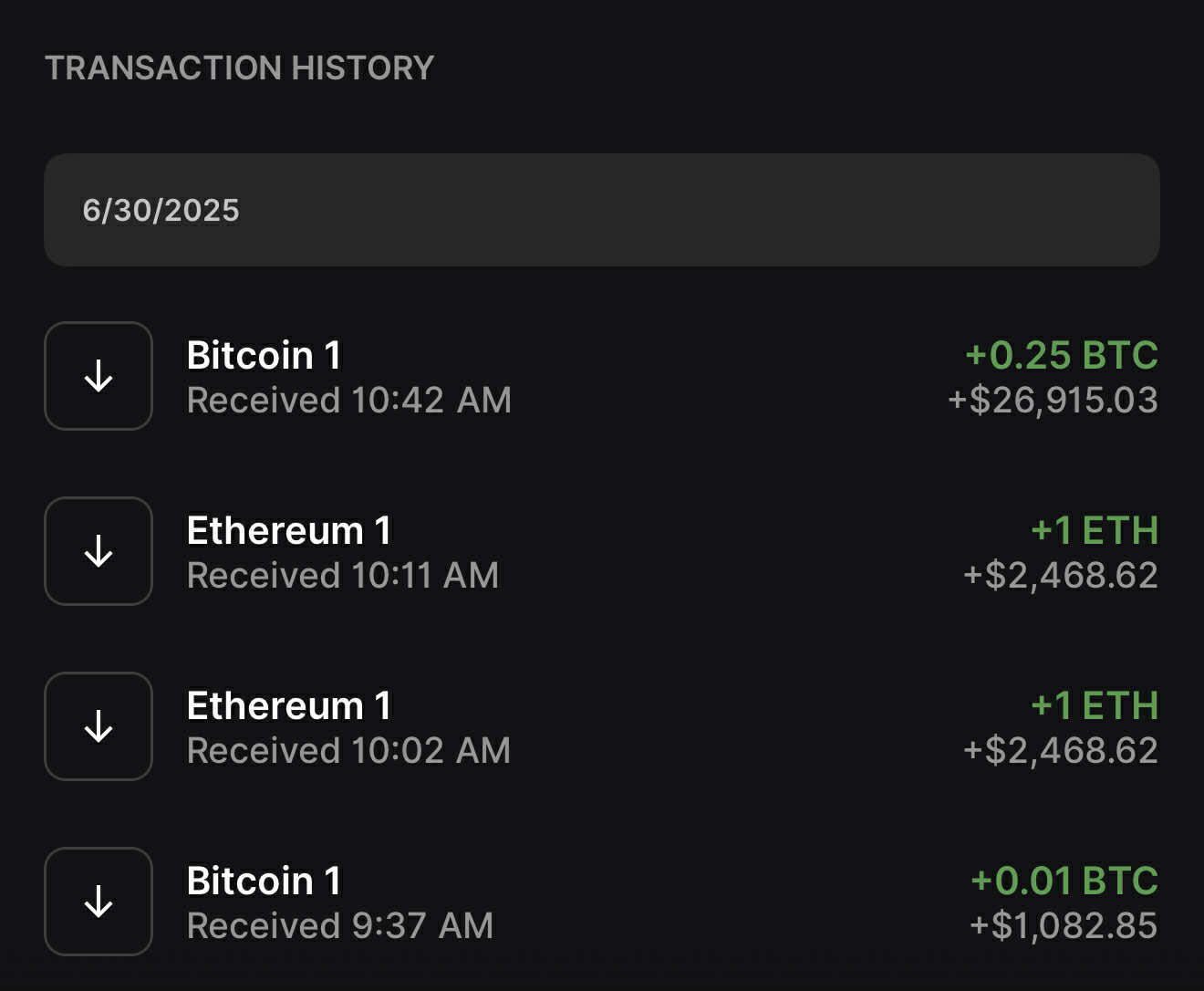Select the Received 10:11 AM timestamp
Screen dimensions: 1204x991
[343, 575]
